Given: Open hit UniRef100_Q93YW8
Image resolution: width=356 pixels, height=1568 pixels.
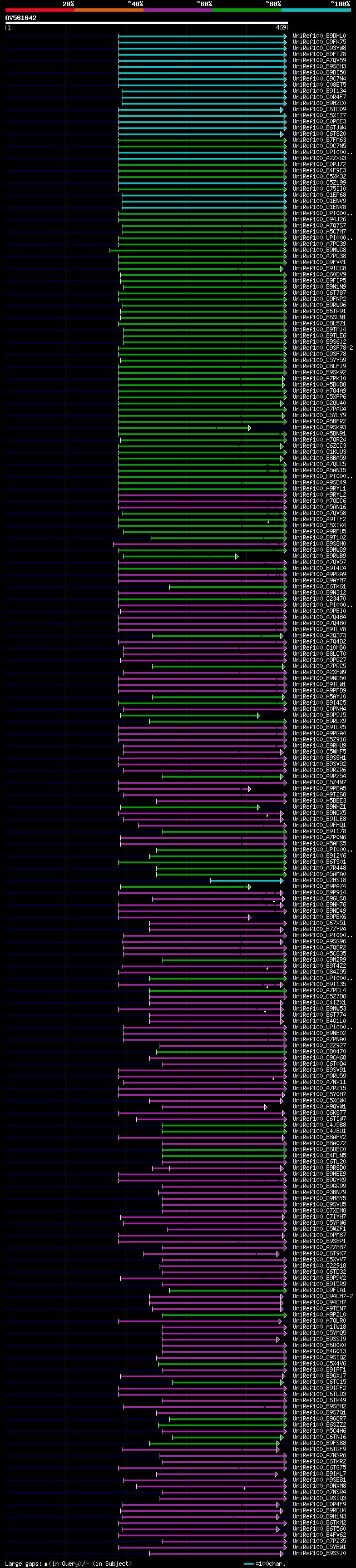Looking at the screenshot, I should pos(319,48).
